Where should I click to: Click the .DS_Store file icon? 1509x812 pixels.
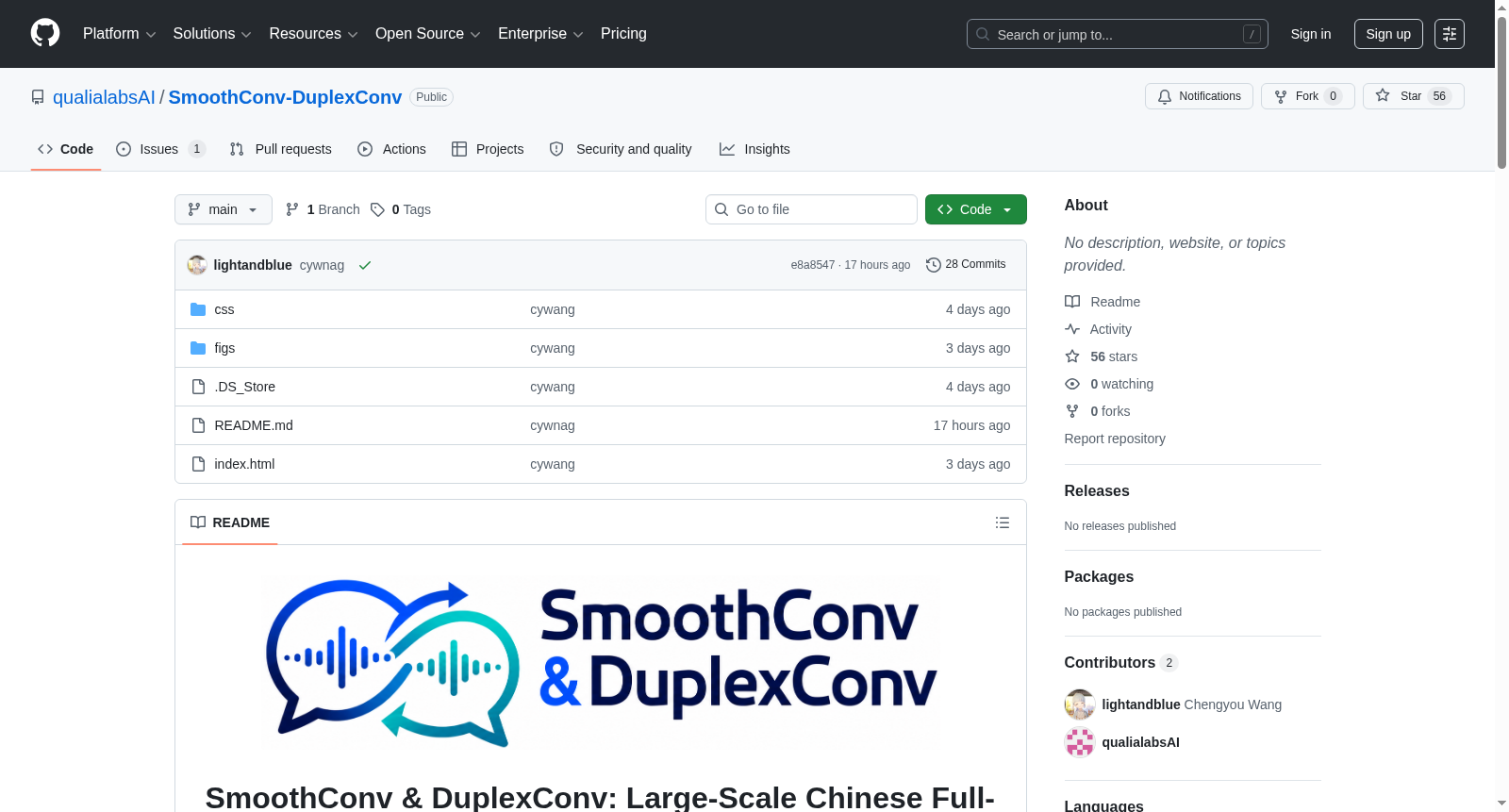198,387
